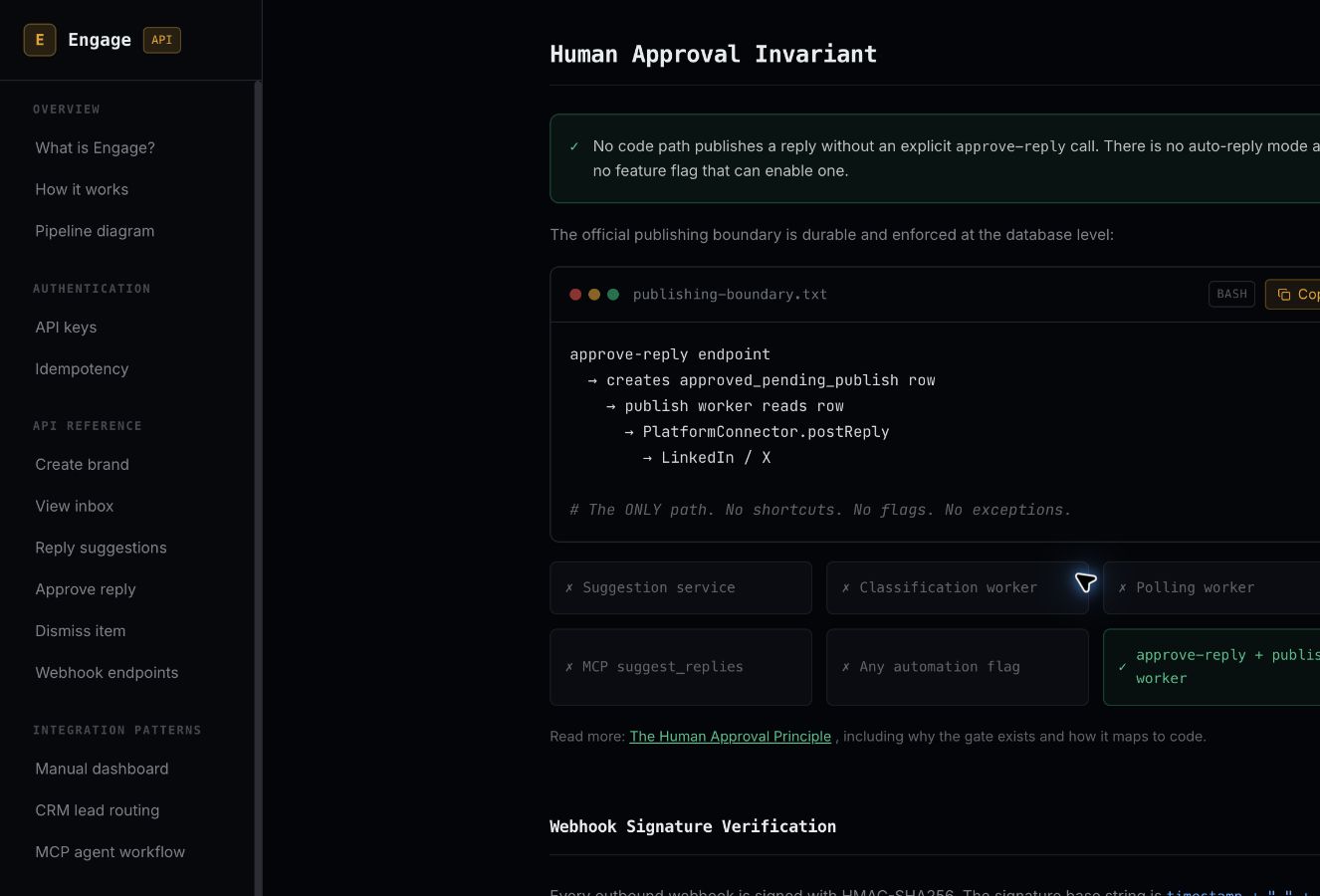
Task: Select View inbox in the sidebar
Action: 75,506
